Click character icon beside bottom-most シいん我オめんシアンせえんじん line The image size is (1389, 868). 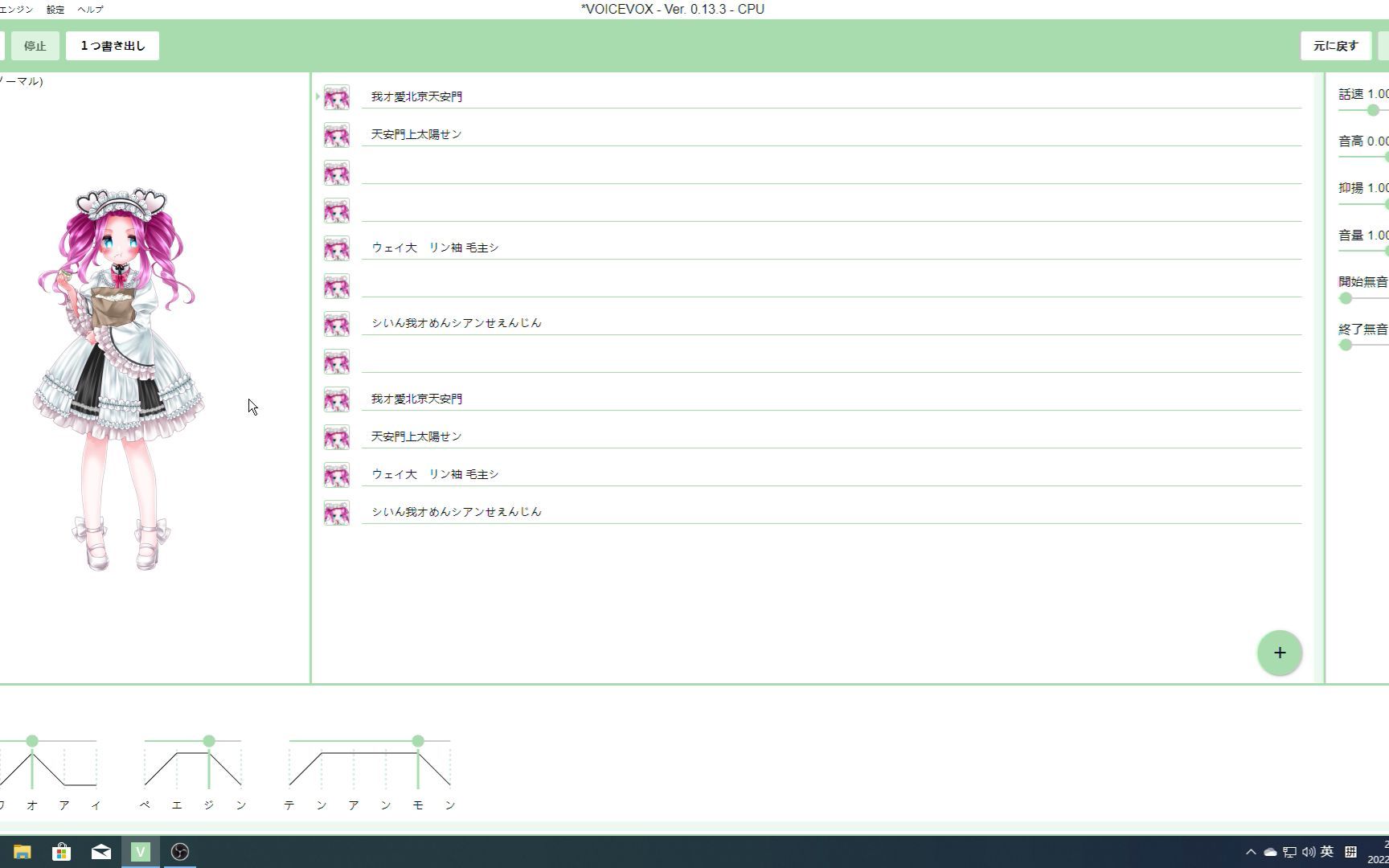tap(337, 513)
